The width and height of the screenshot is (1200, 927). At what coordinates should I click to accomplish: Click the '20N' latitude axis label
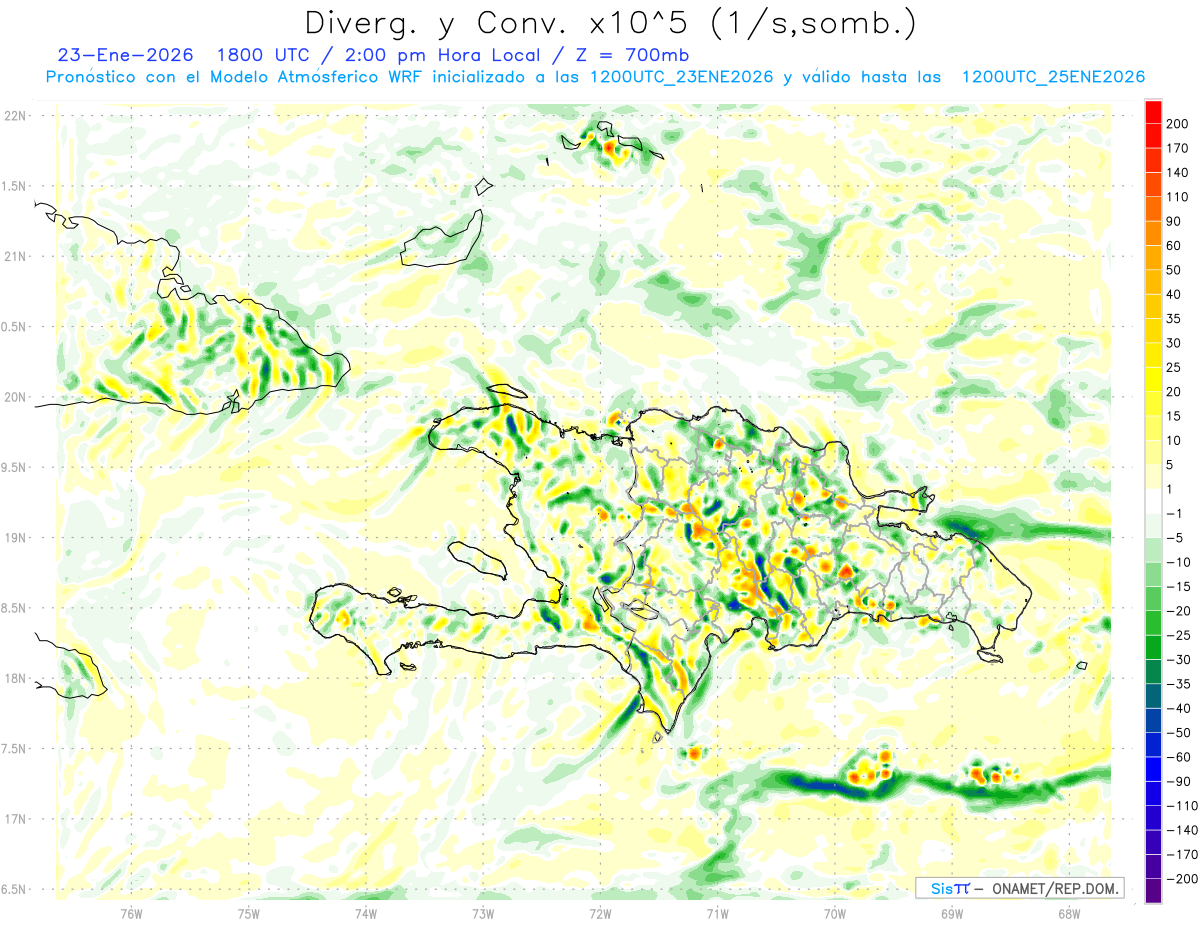[x=14, y=398]
